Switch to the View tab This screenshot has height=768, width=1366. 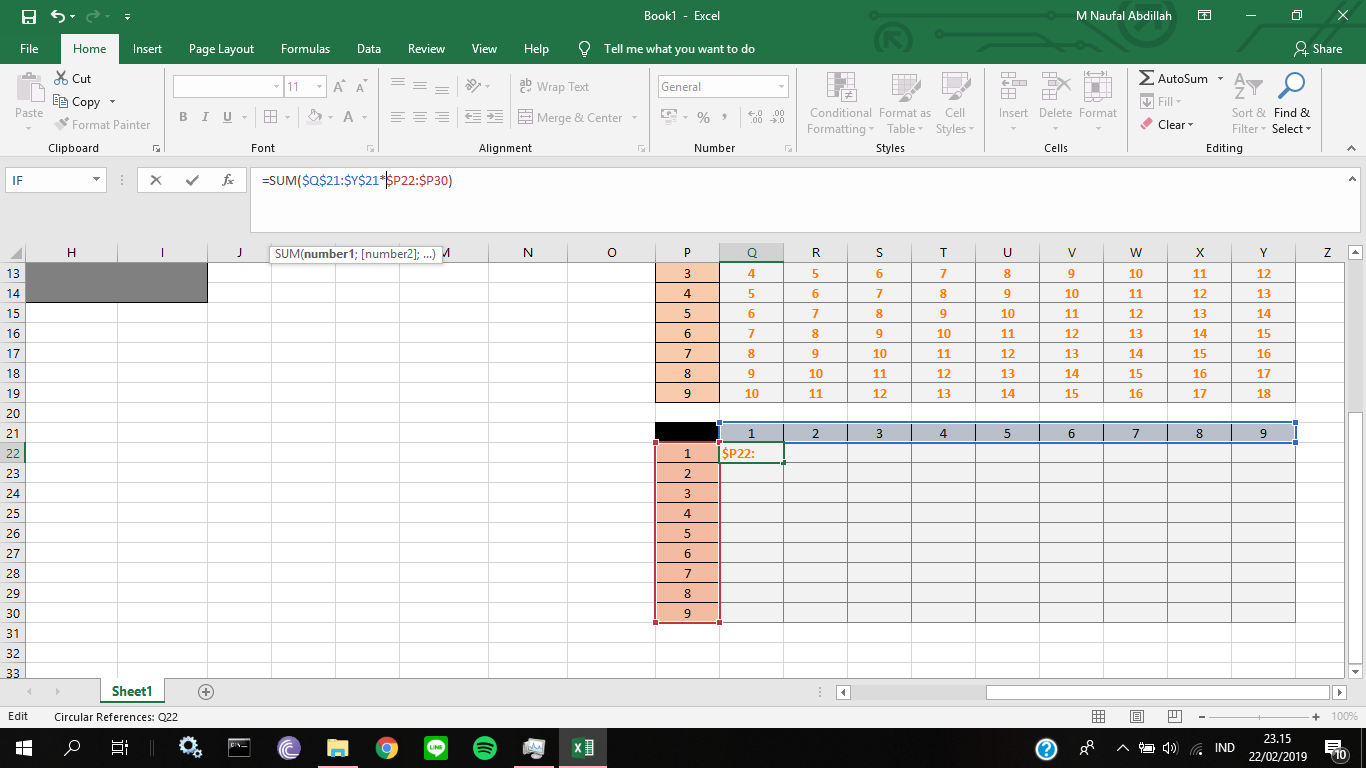[x=484, y=48]
